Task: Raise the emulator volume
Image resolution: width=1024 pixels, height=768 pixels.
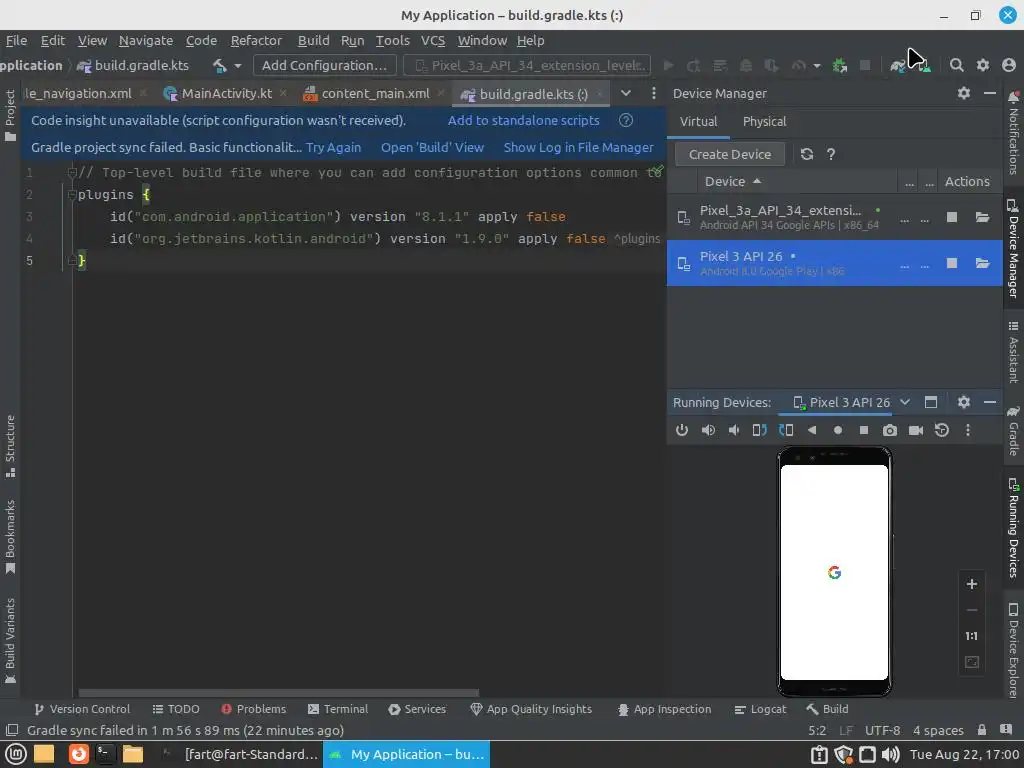Action: 708,430
